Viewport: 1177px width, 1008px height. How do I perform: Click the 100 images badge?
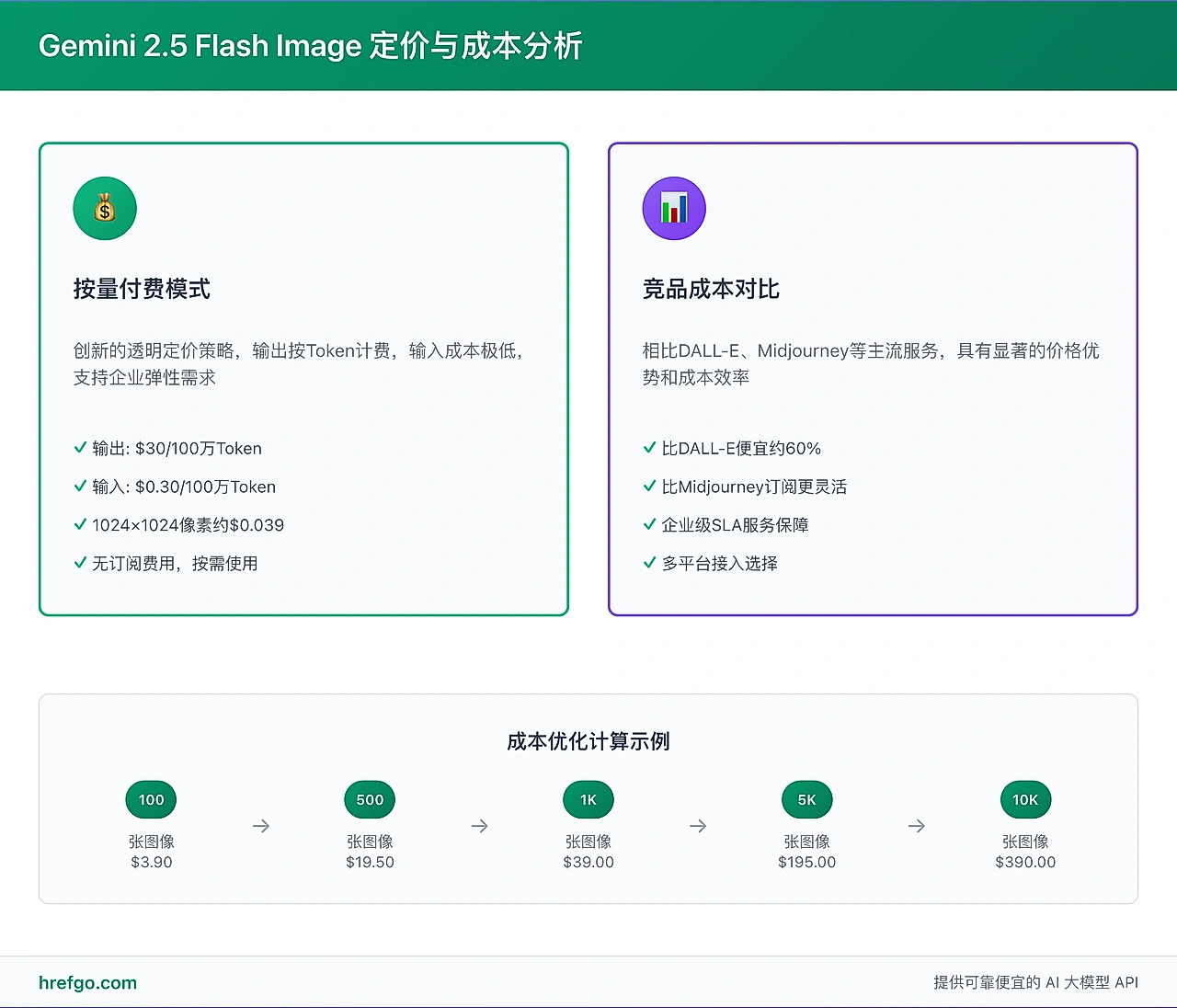(x=151, y=800)
